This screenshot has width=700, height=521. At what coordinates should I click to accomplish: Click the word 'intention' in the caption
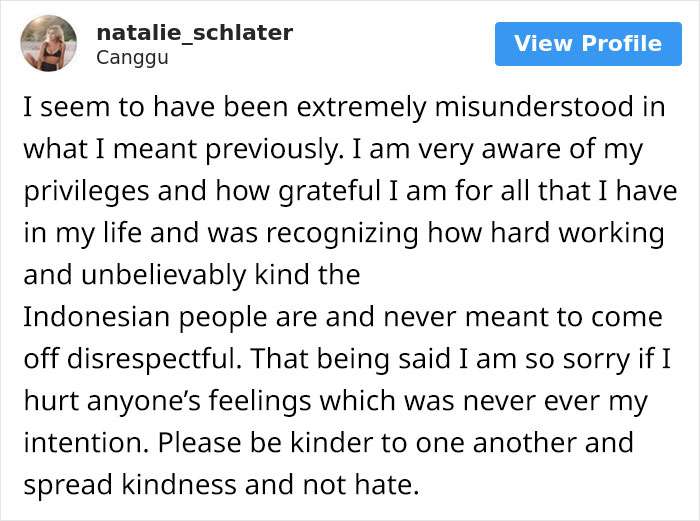point(83,443)
